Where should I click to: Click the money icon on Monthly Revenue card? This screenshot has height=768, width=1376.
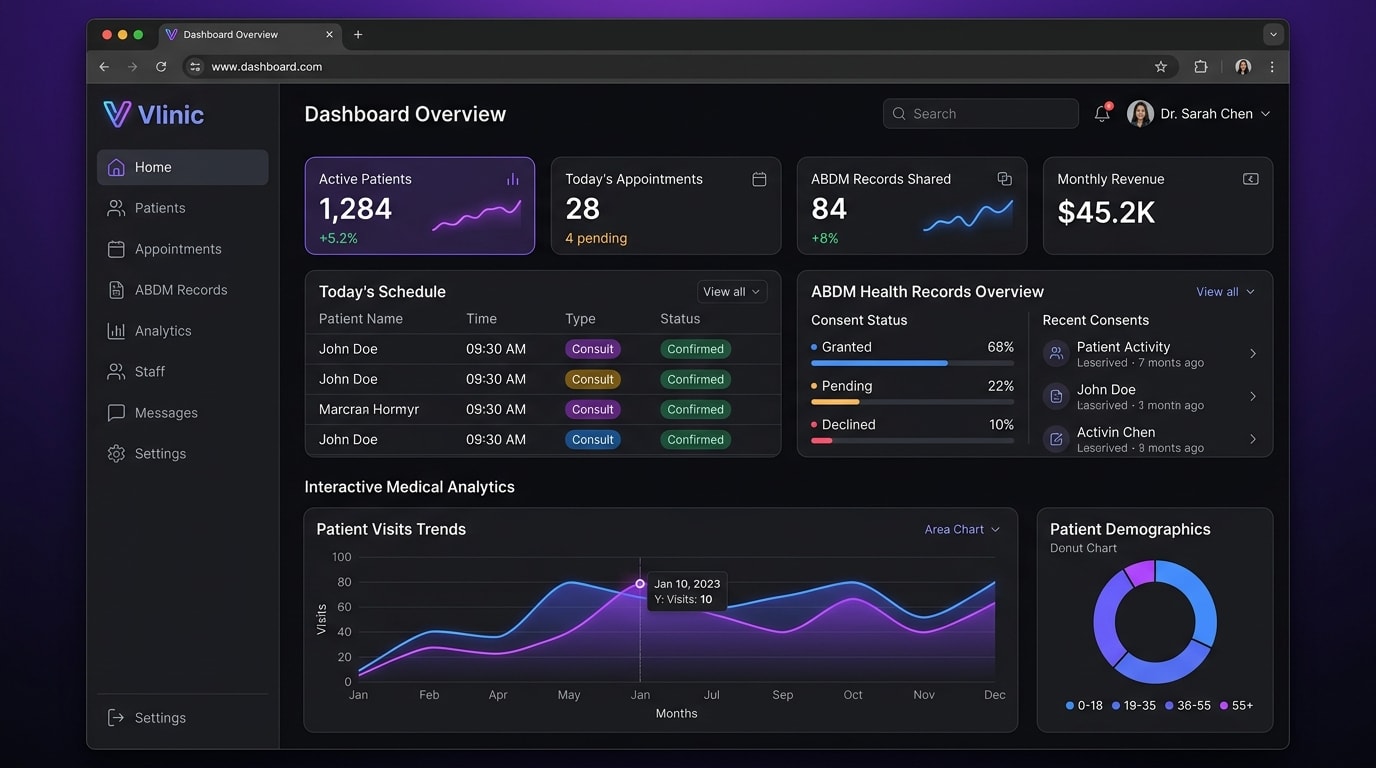click(x=1250, y=179)
